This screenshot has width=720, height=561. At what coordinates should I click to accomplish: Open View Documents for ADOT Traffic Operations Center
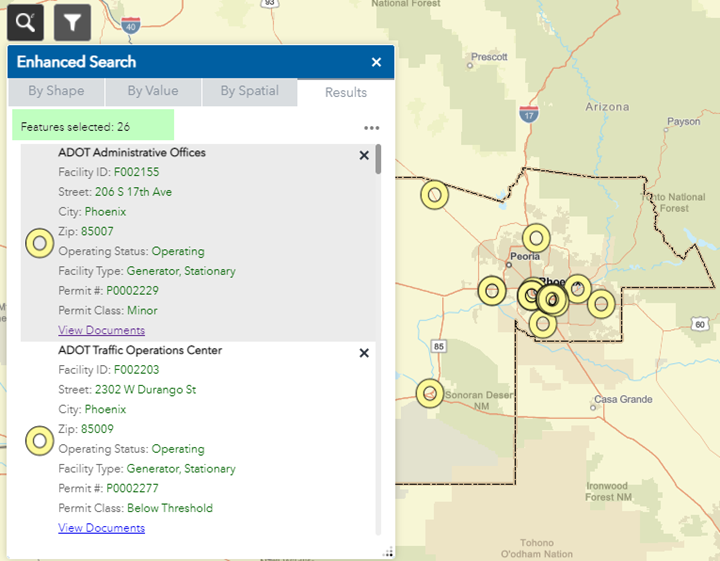pos(101,528)
